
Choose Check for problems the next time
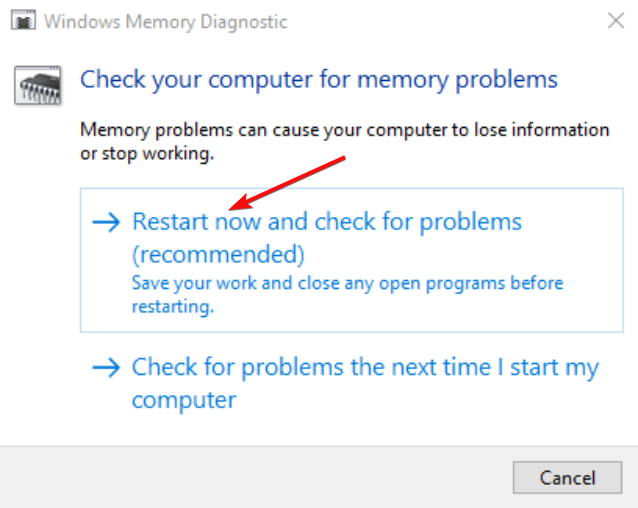pyautogui.click(x=365, y=368)
